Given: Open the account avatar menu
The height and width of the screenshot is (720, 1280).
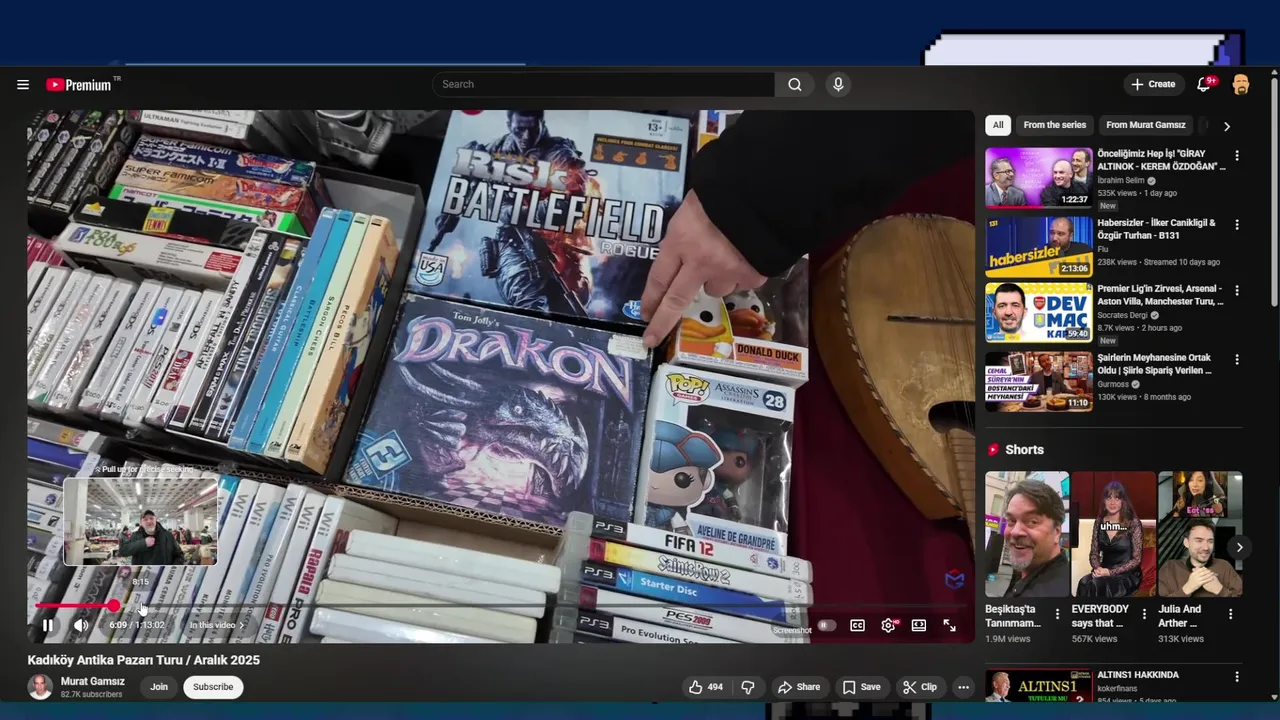Looking at the screenshot, I should pos(1241,85).
